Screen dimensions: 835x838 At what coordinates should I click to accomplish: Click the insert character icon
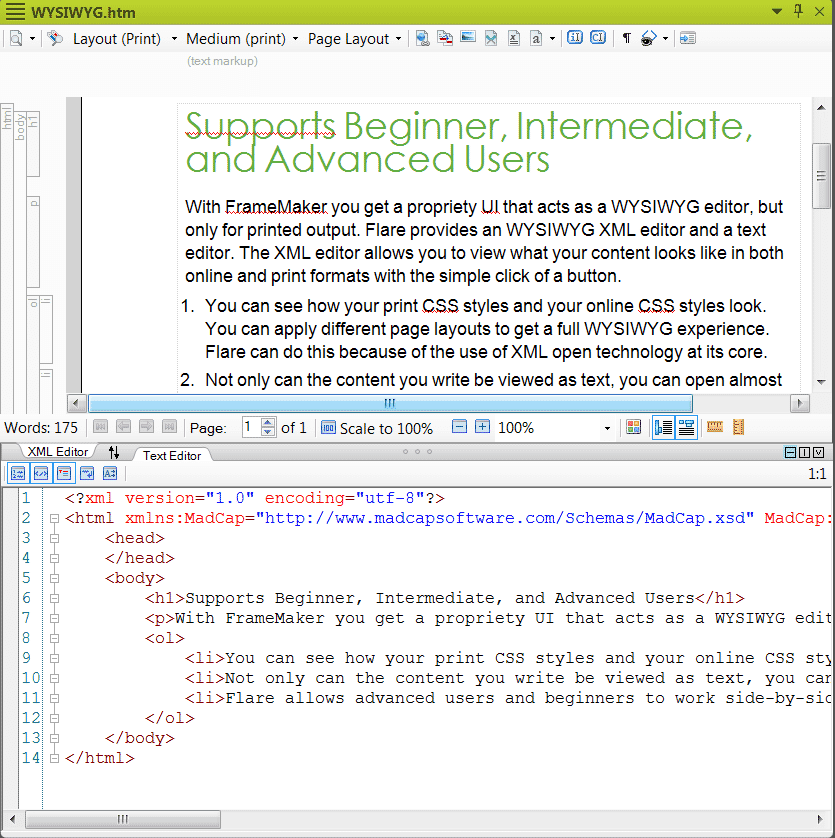click(536, 38)
